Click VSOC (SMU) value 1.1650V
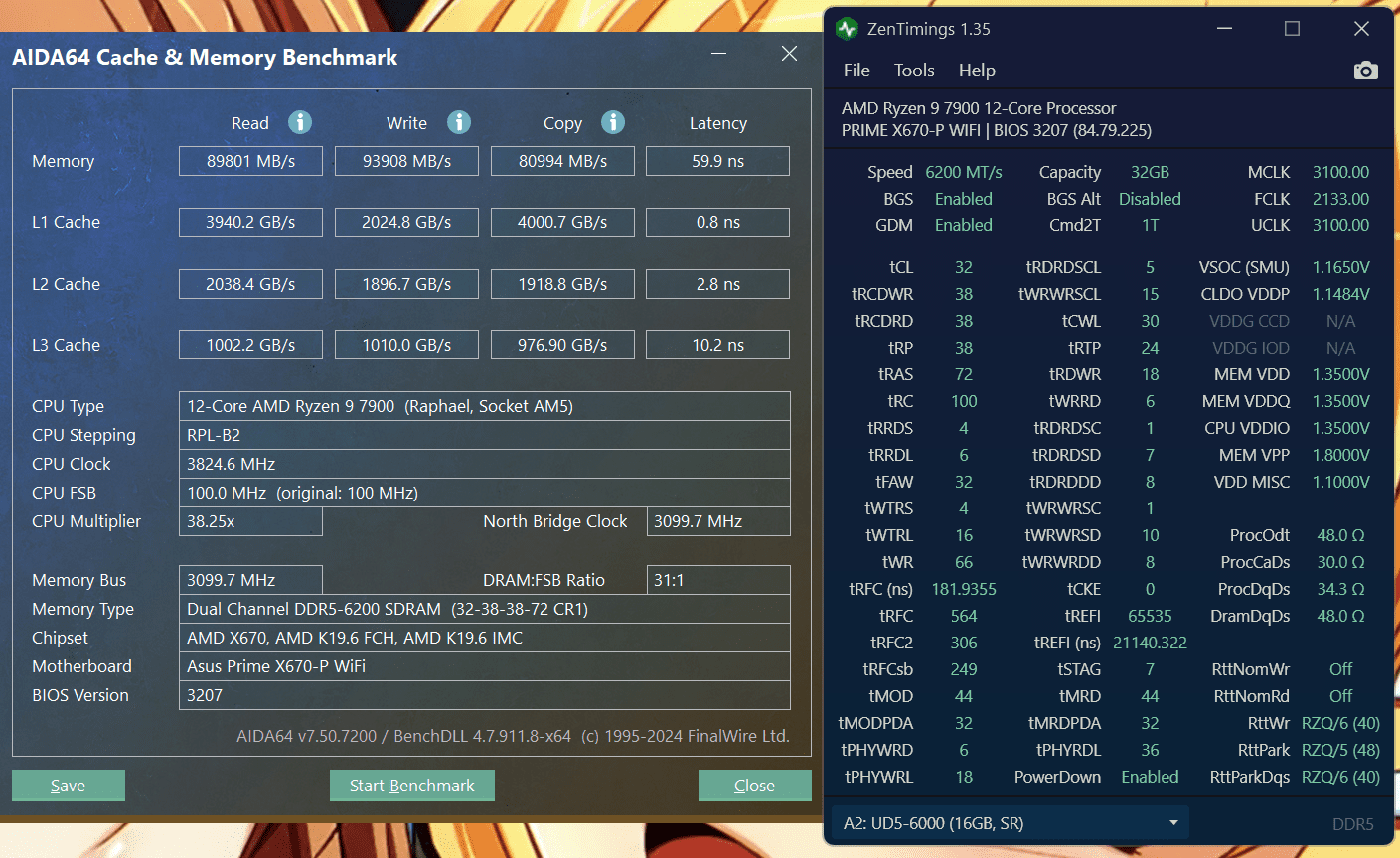This screenshot has height=858, width=1400. click(1340, 267)
